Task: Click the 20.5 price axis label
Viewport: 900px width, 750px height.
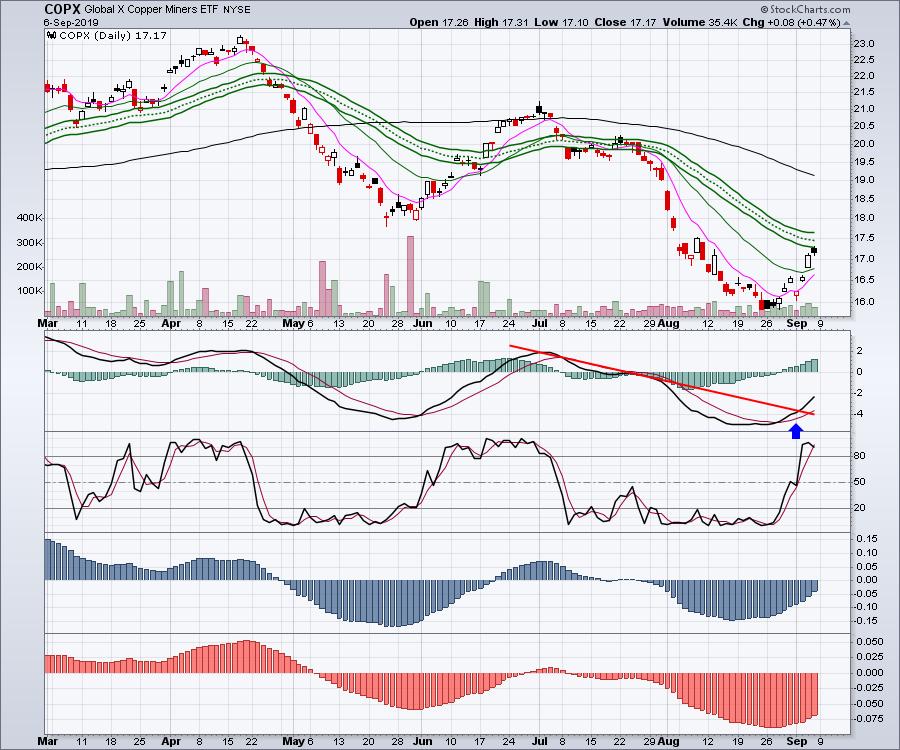Action: point(864,126)
